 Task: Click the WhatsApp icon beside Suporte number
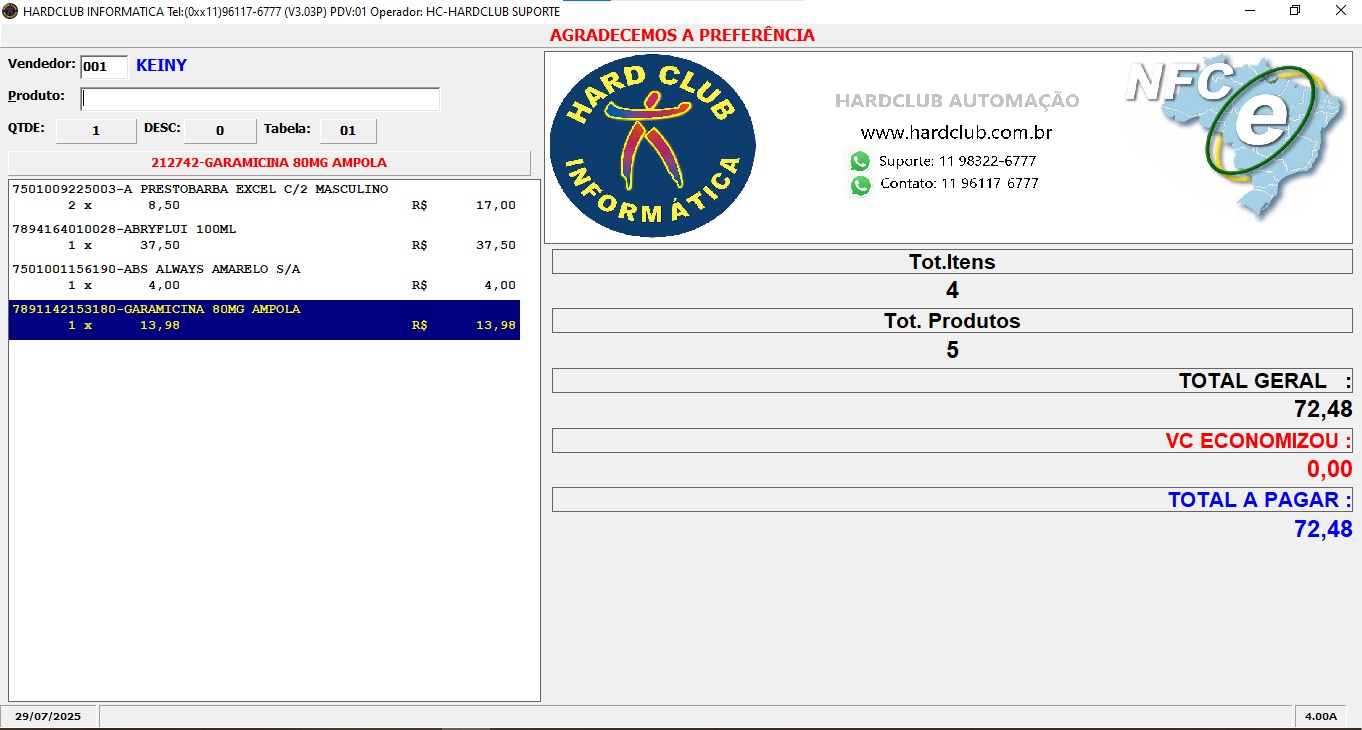click(860, 161)
